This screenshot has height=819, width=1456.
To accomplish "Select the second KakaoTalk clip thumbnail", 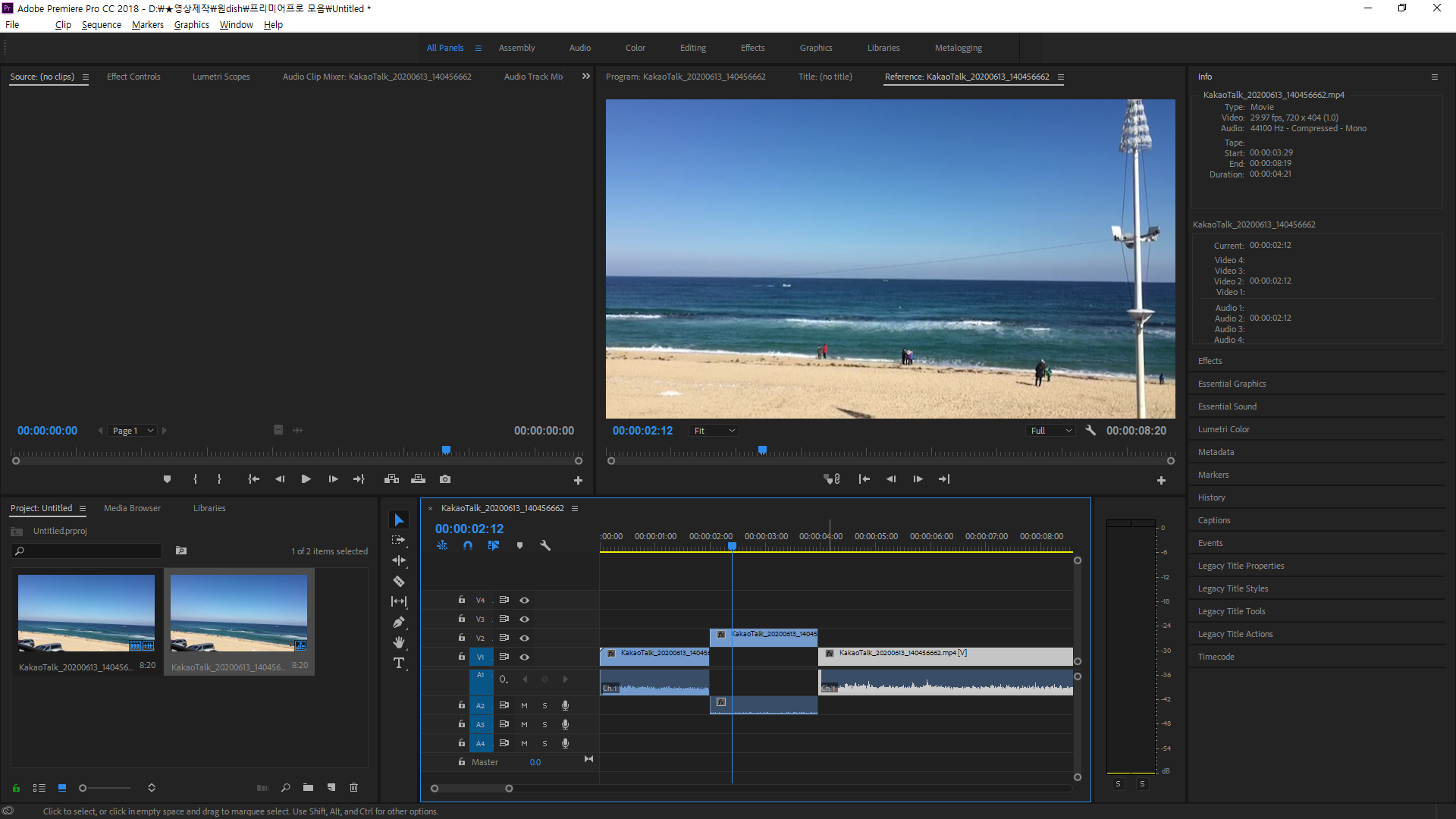I will 239,613.
